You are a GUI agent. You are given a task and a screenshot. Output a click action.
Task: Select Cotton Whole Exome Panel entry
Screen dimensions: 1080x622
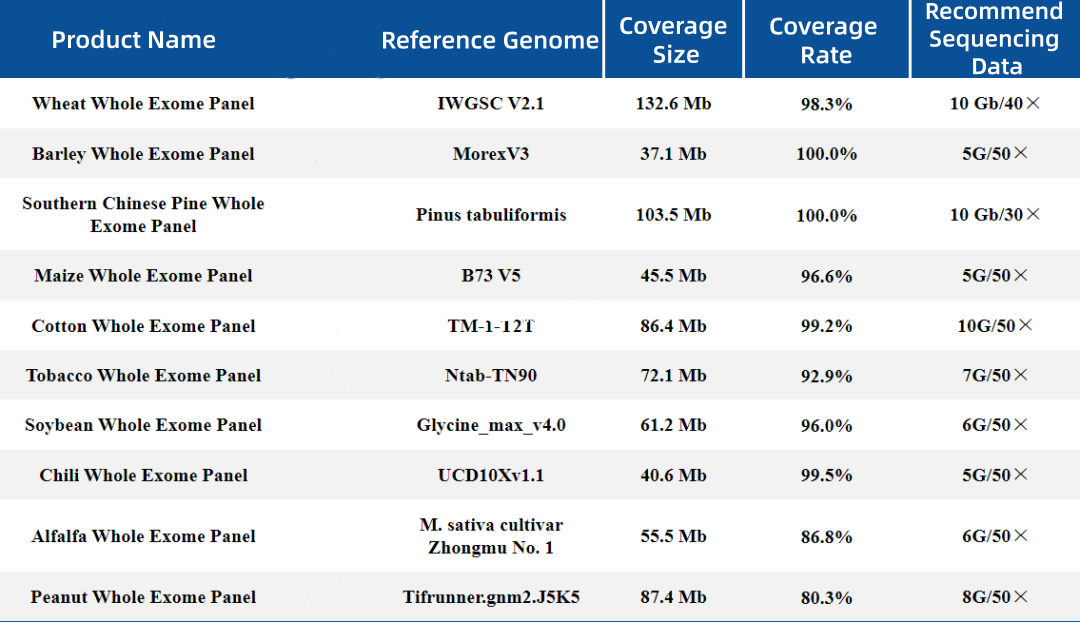pyautogui.click(x=143, y=326)
